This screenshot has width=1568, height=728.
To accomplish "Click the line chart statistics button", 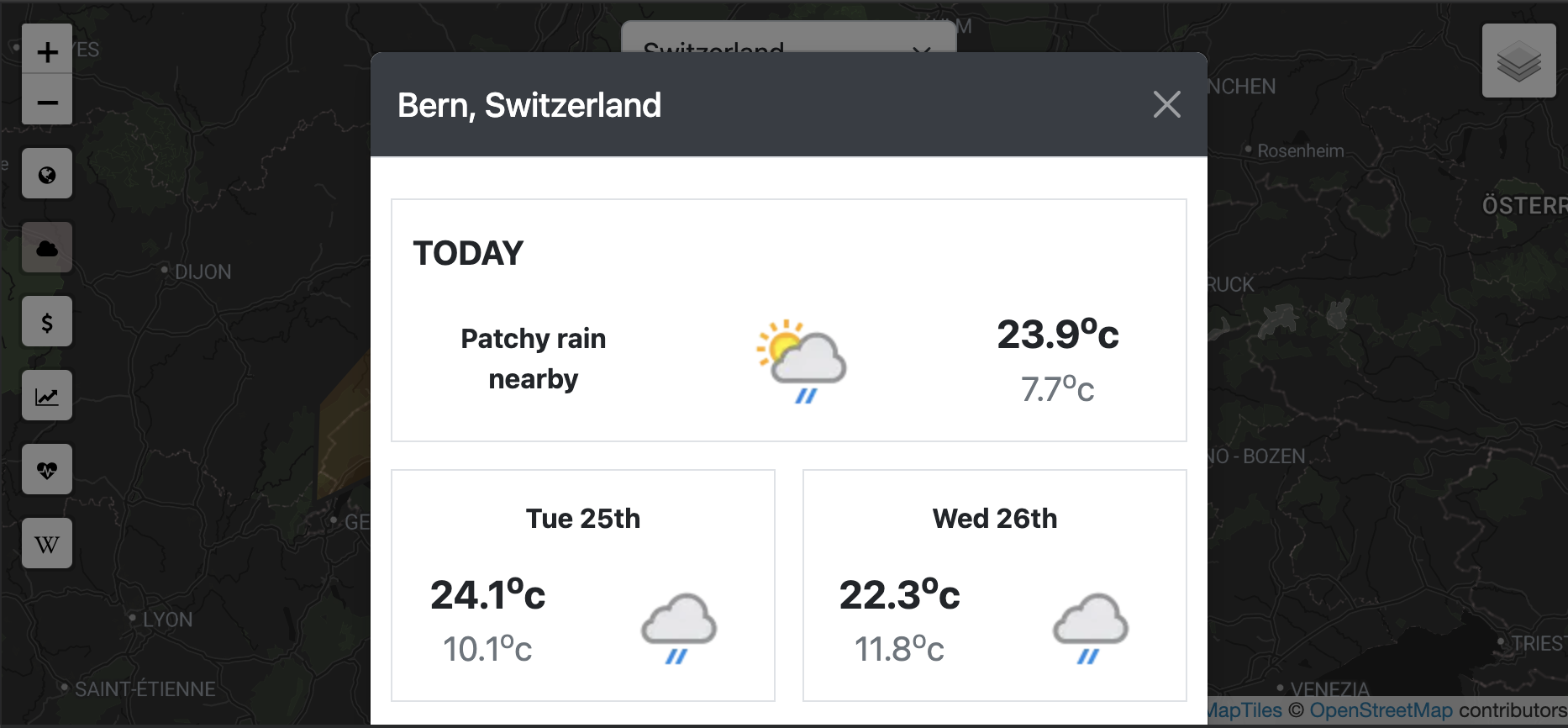I will [x=47, y=396].
